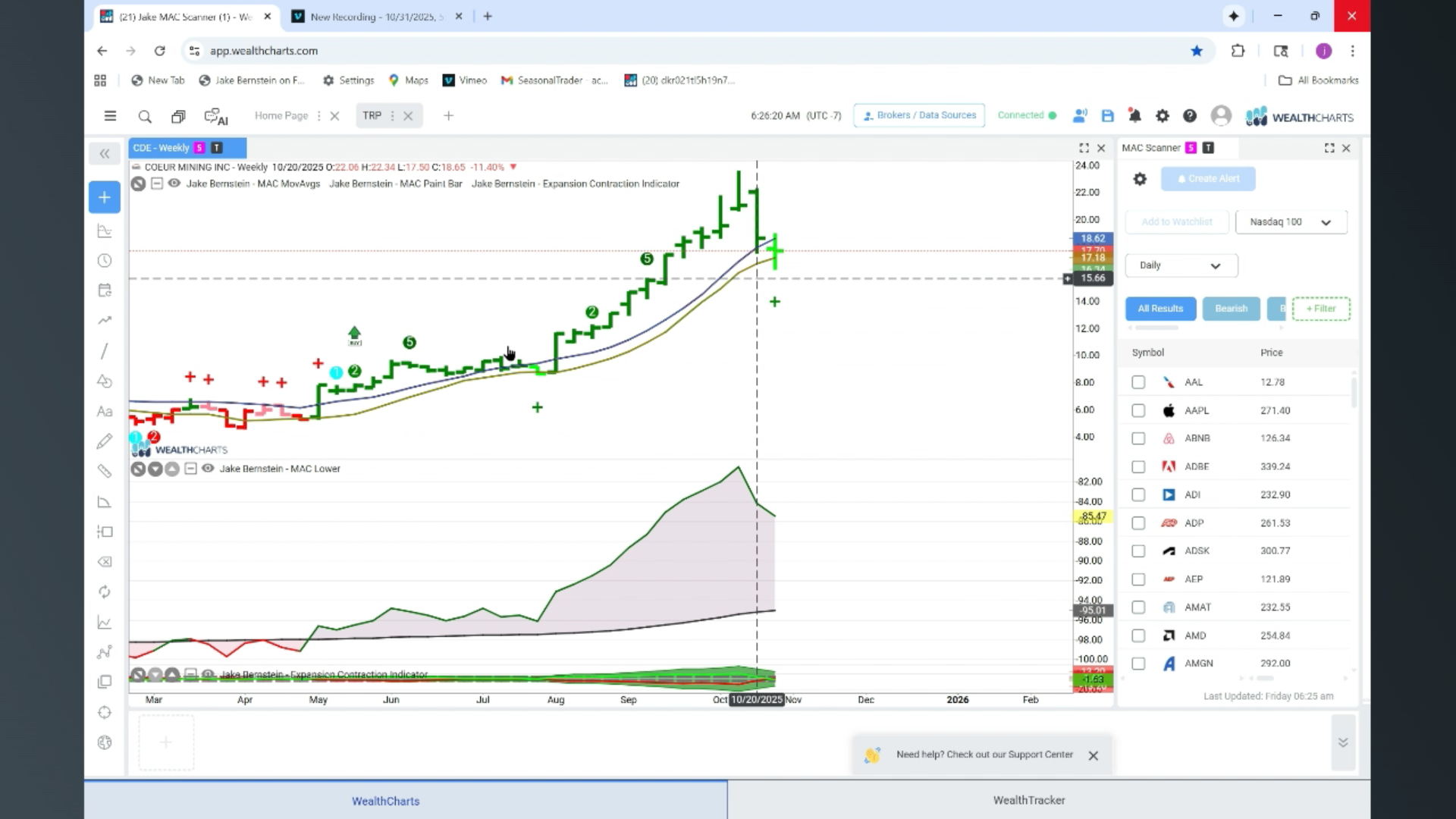Click the save layout disk icon
The image size is (1456, 819).
(x=1107, y=116)
